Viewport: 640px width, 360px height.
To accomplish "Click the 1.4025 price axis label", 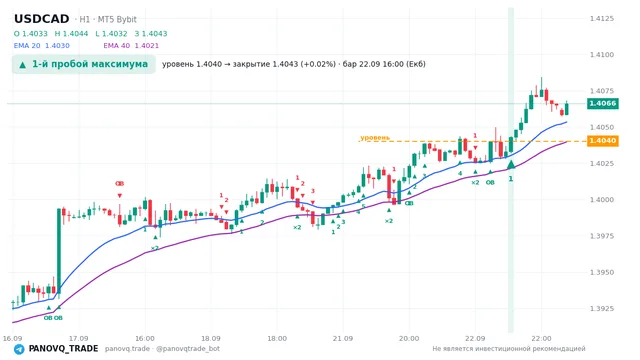I will [602, 164].
